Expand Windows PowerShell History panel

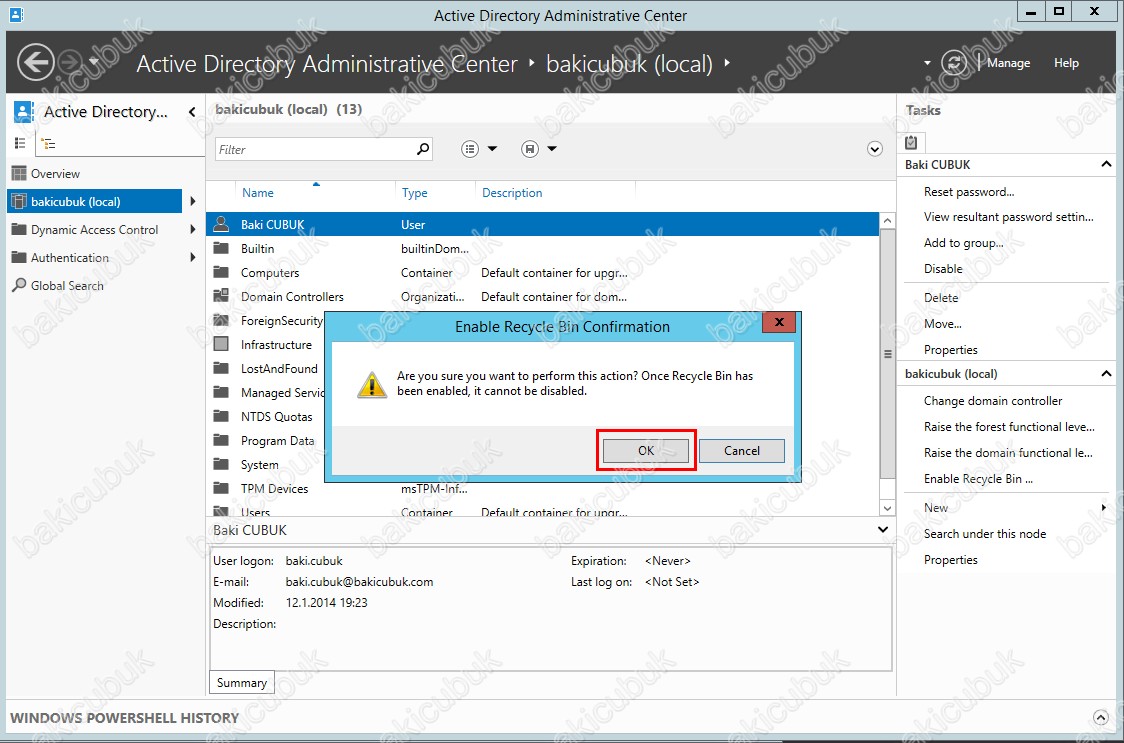tap(1100, 717)
